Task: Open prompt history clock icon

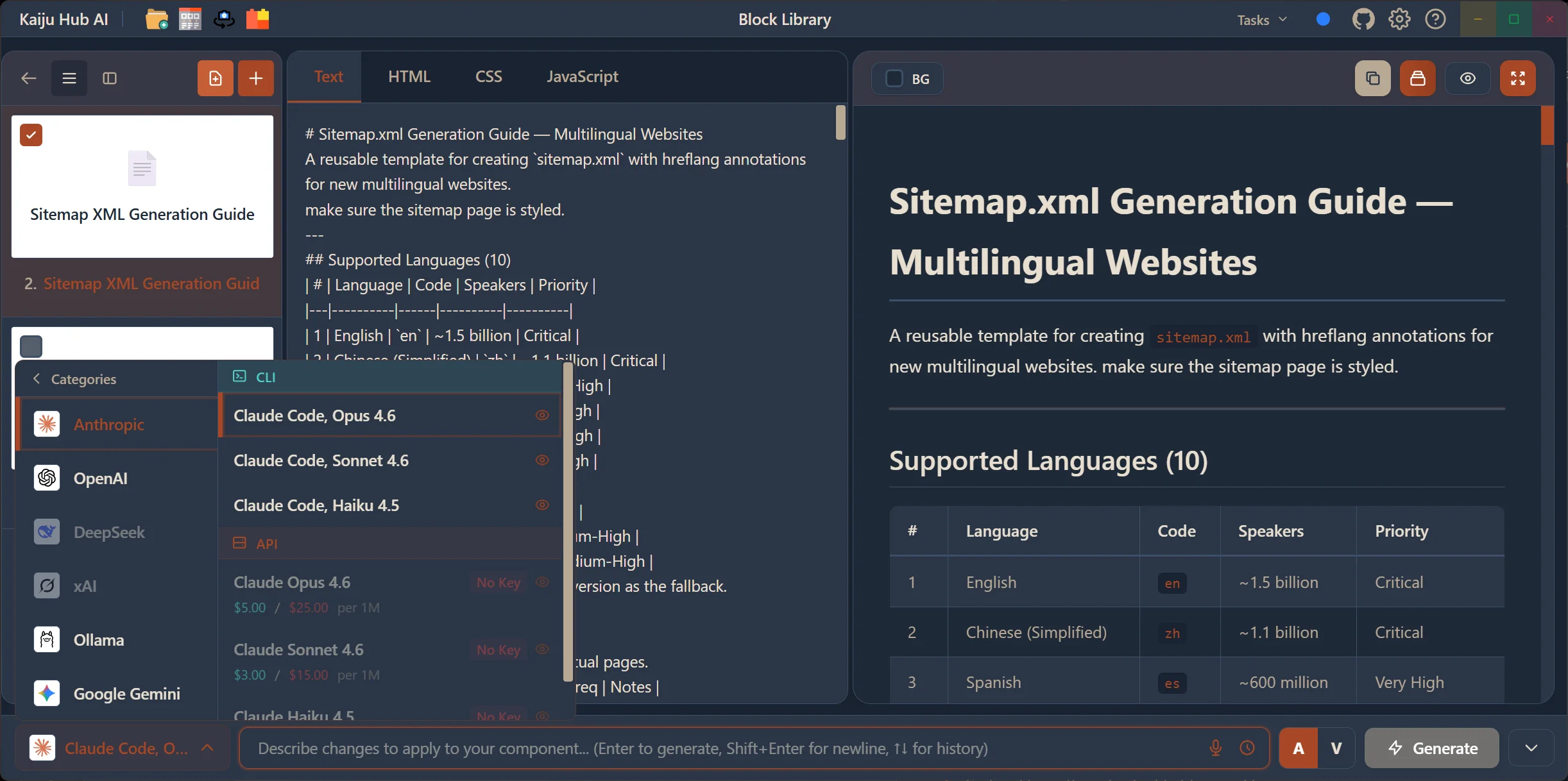Action: (1247, 748)
